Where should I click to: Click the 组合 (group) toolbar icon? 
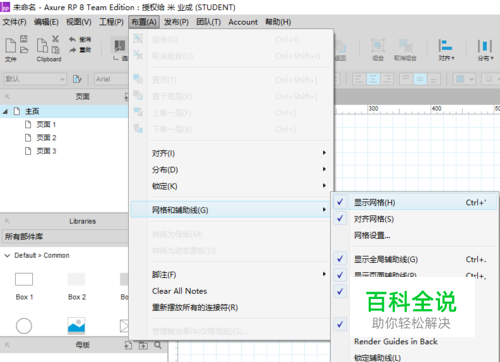coord(378,46)
